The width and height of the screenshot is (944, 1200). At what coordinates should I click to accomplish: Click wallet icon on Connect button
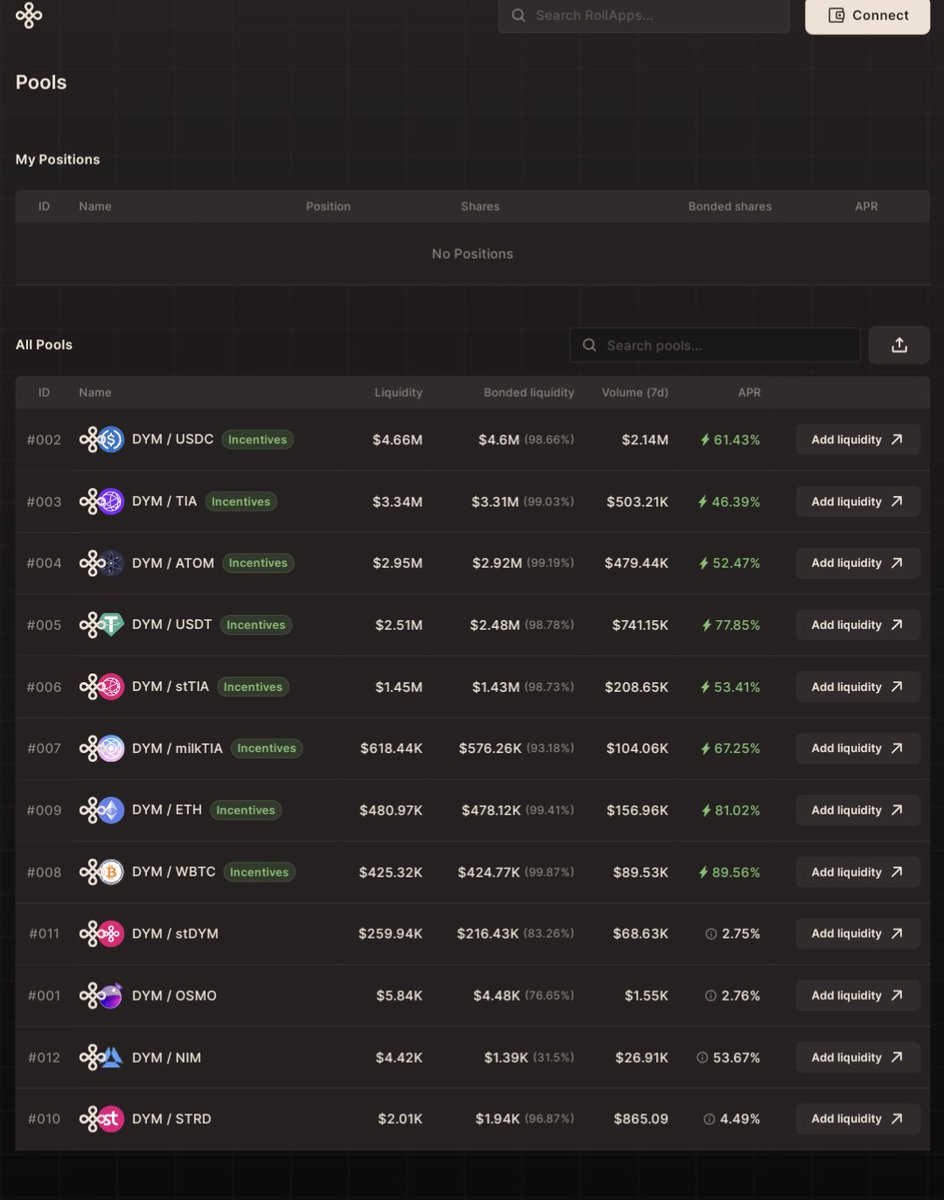tap(837, 15)
